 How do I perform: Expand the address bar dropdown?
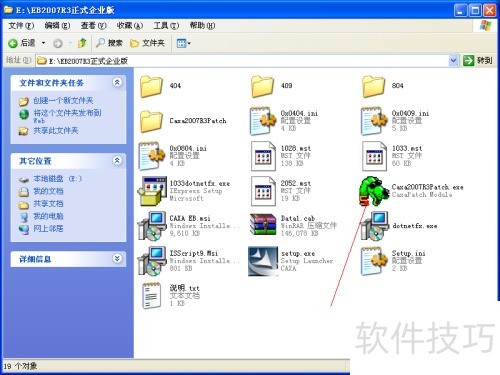pyautogui.click(x=453, y=60)
